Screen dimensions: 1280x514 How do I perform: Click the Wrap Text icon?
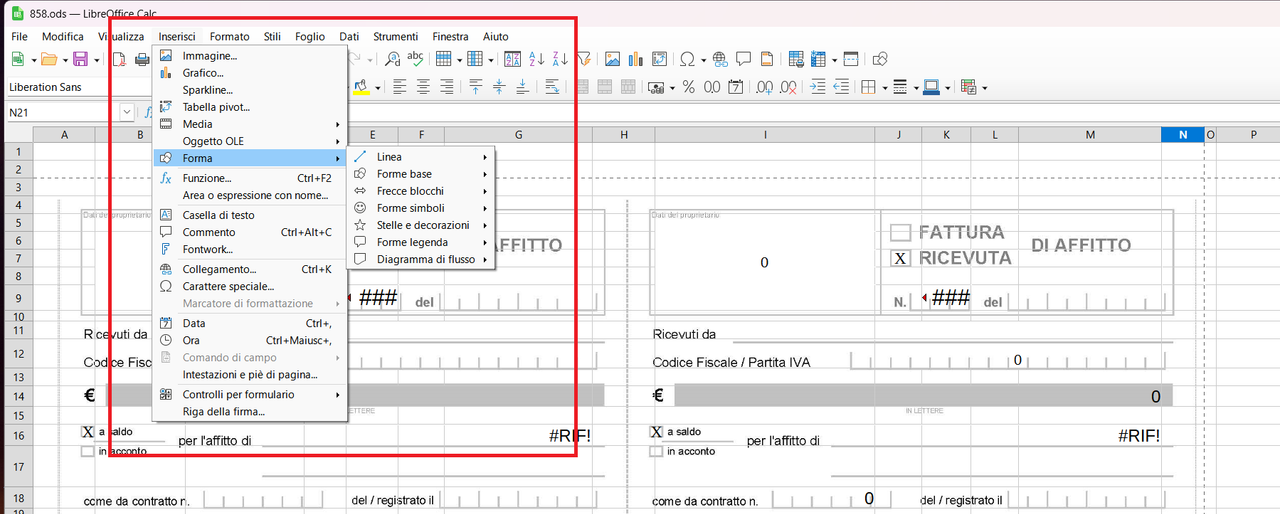552,87
